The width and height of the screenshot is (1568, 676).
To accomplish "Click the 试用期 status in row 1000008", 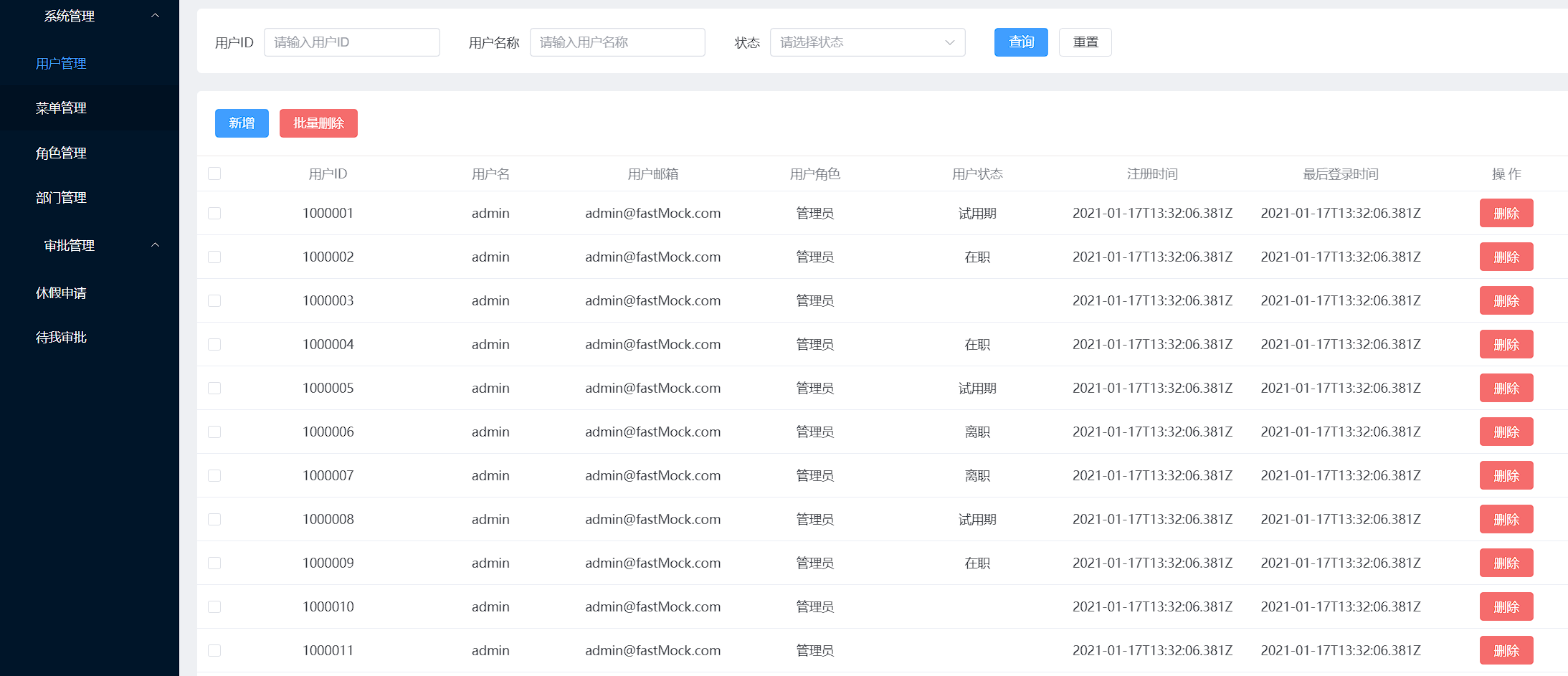I will tap(977, 519).
